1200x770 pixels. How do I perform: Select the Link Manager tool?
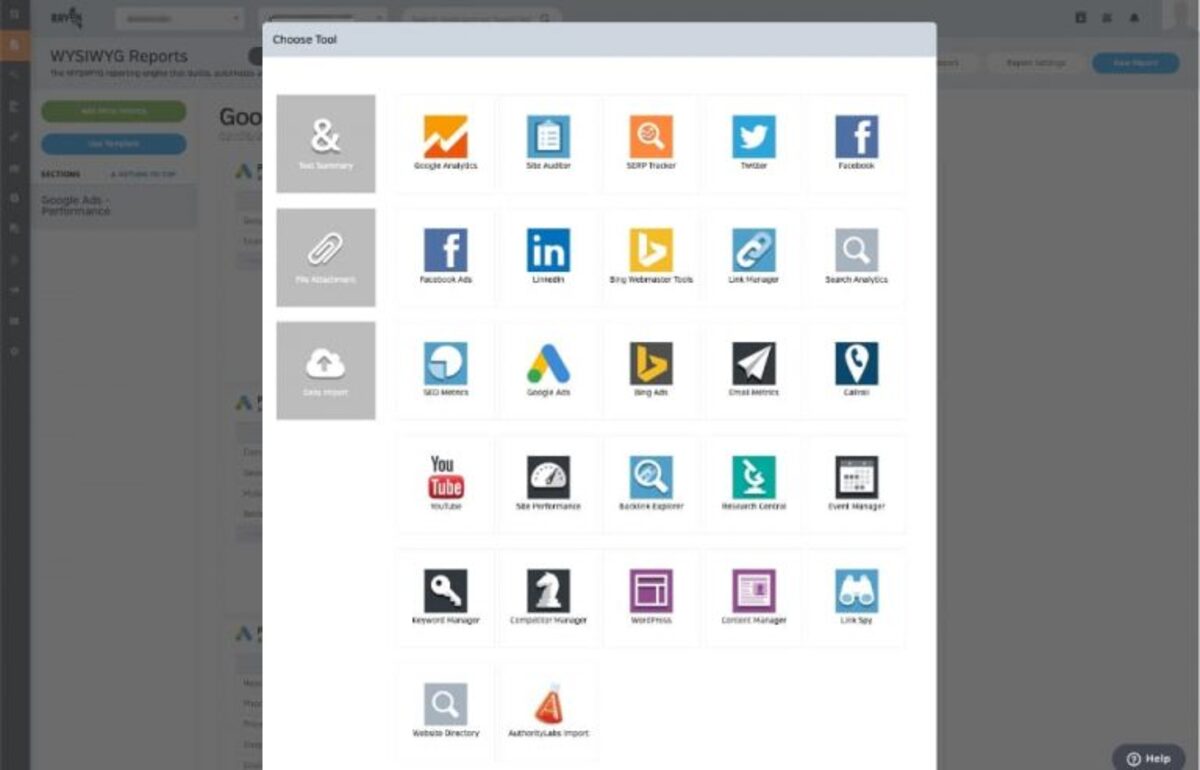pos(754,257)
